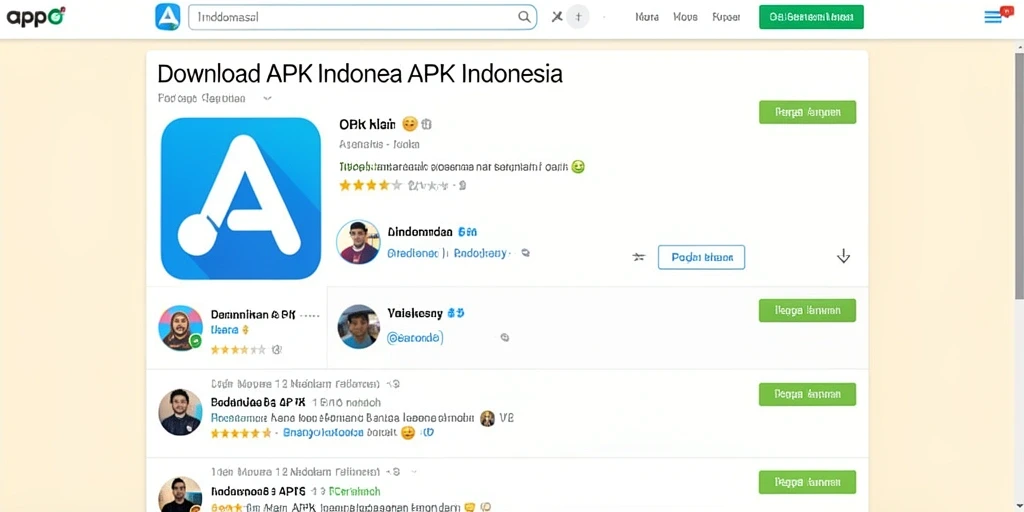Open the Mura menu item

tap(647, 18)
